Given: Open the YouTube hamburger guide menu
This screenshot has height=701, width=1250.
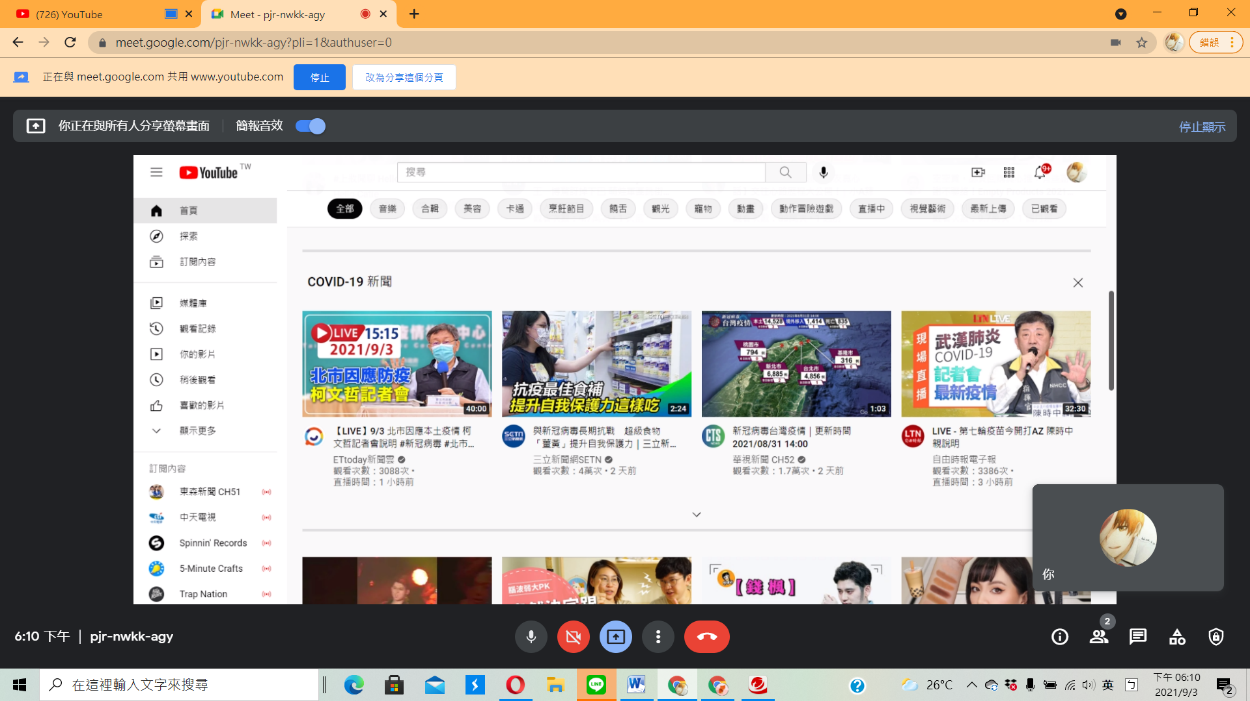Looking at the screenshot, I should (157, 172).
